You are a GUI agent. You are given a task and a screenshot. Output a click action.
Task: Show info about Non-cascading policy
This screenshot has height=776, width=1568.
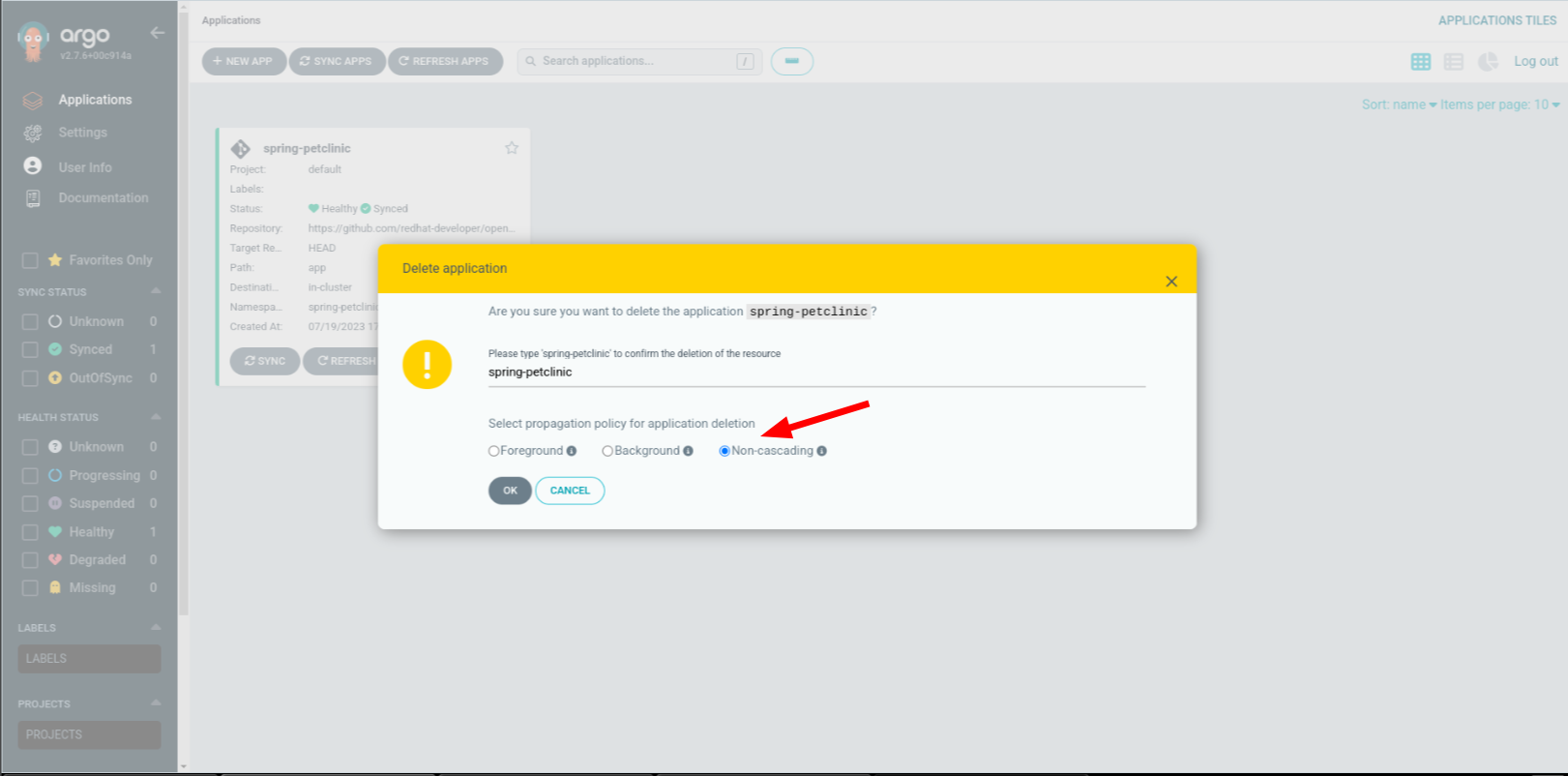click(822, 451)
